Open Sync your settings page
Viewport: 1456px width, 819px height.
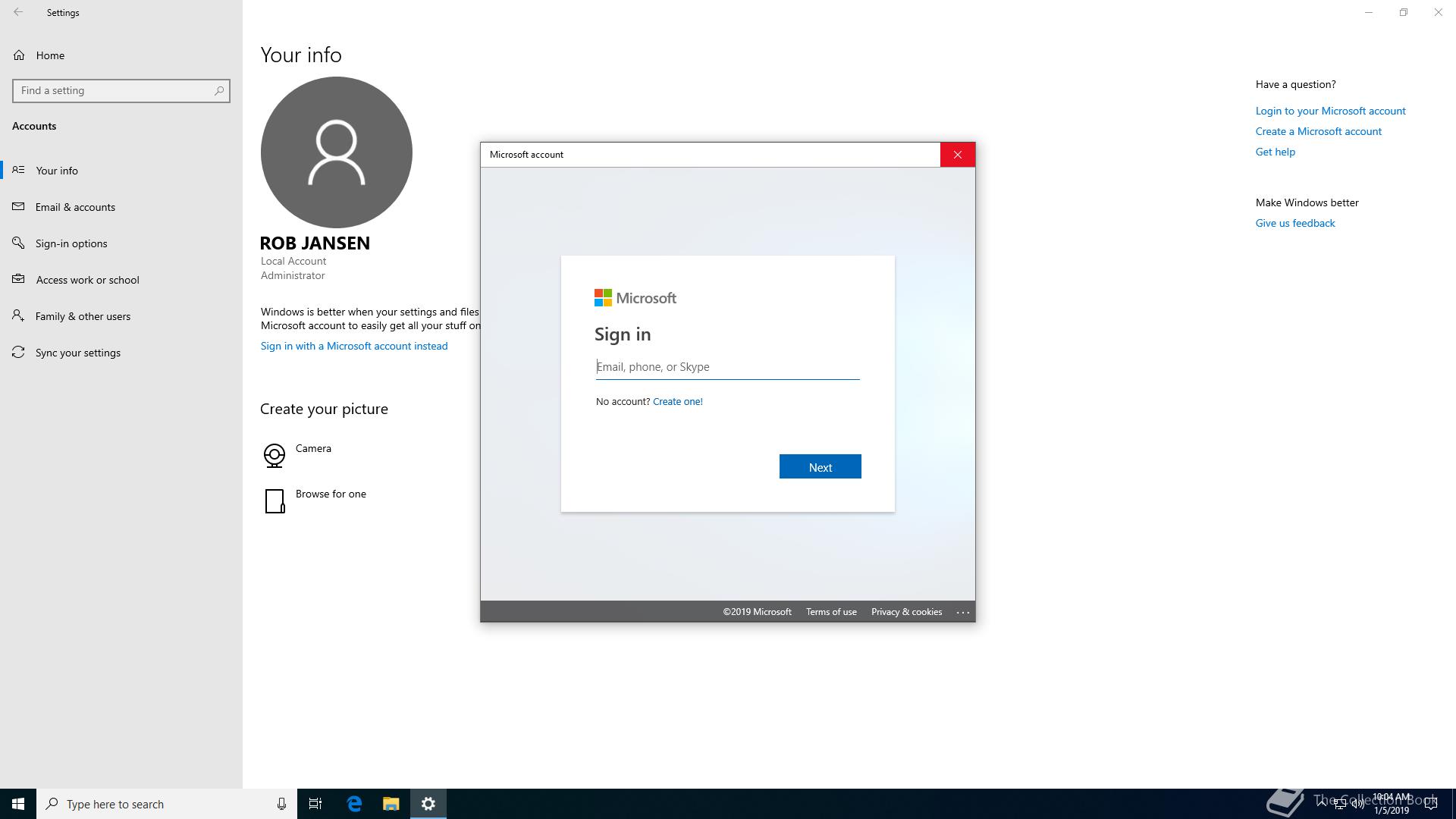pyautogui.click(x=121, y=353)
